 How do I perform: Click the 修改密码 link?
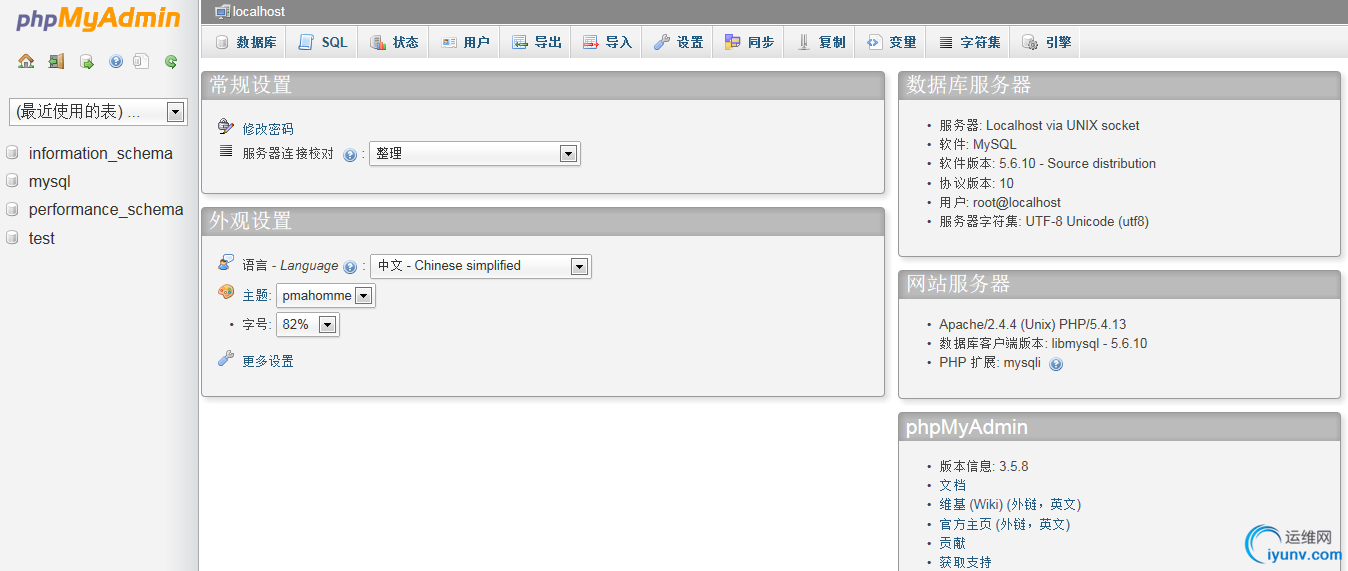(268, 129)
